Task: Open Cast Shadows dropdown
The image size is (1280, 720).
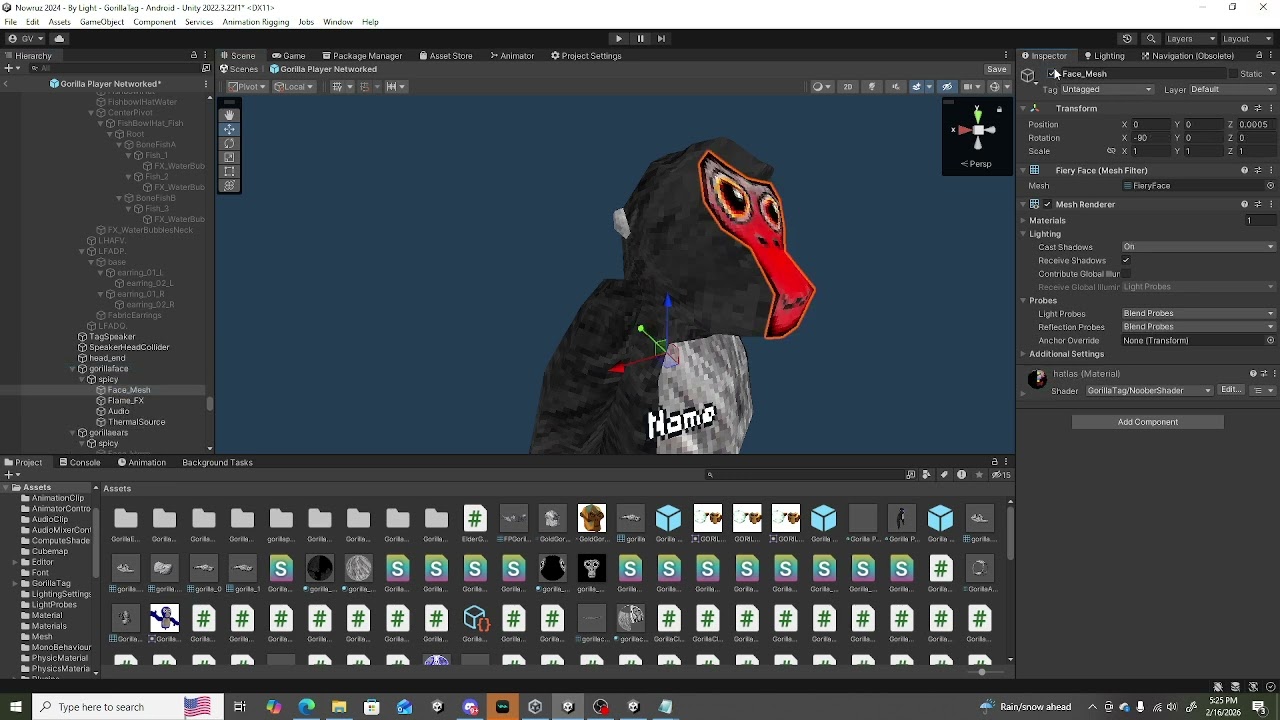Action: click(1199, 247)
